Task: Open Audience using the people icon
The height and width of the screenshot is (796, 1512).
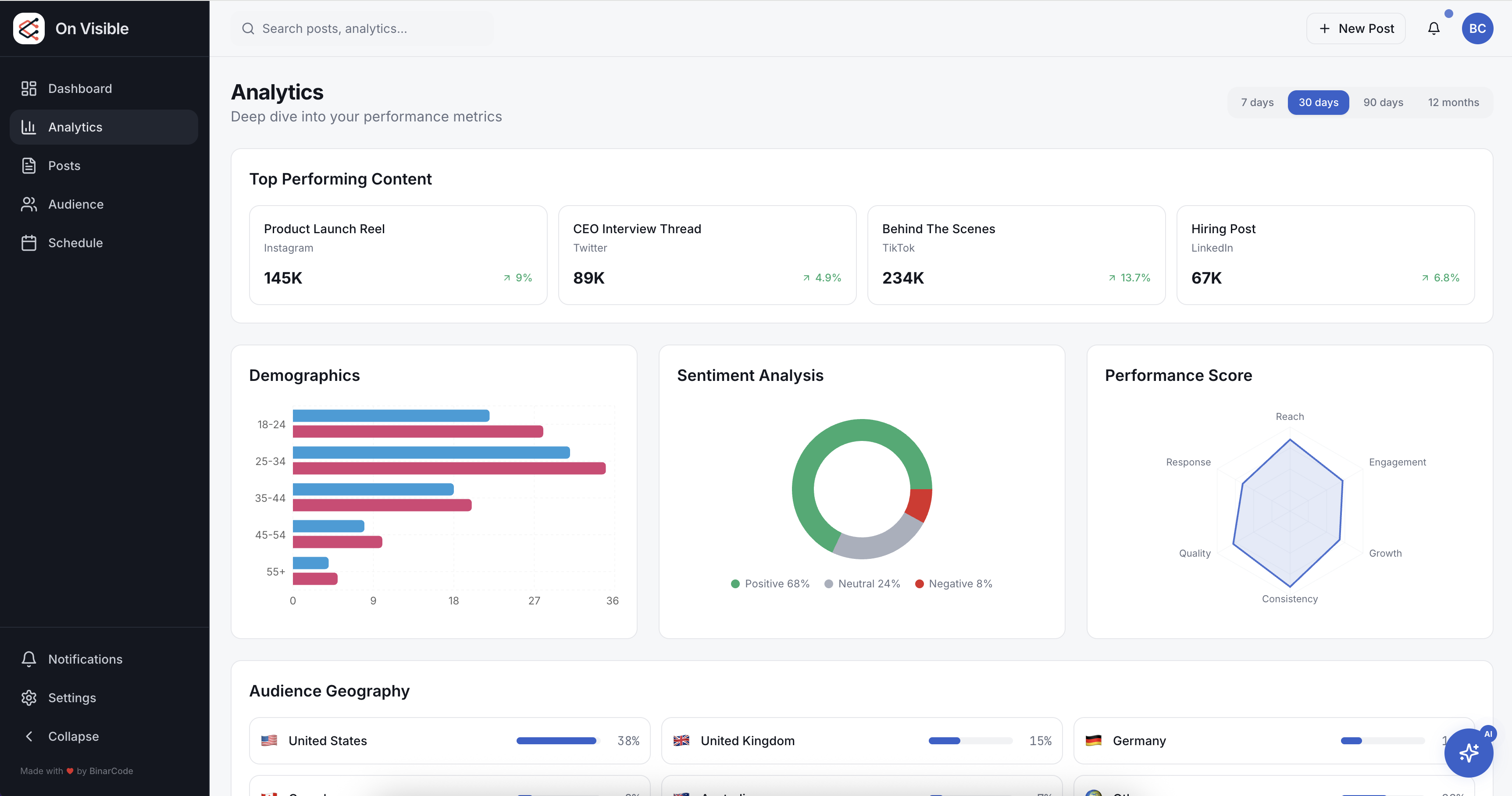Action: pyautogui.click(x=29, y=204)
